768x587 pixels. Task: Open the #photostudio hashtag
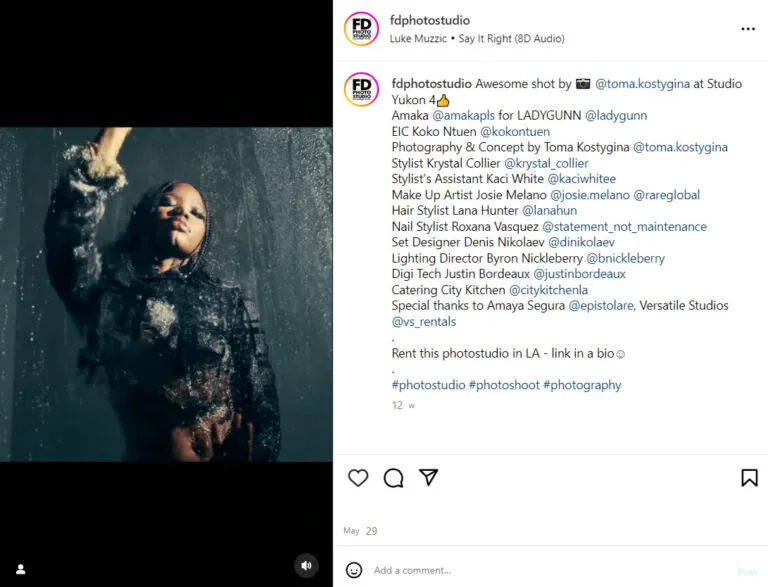point(428,385)
